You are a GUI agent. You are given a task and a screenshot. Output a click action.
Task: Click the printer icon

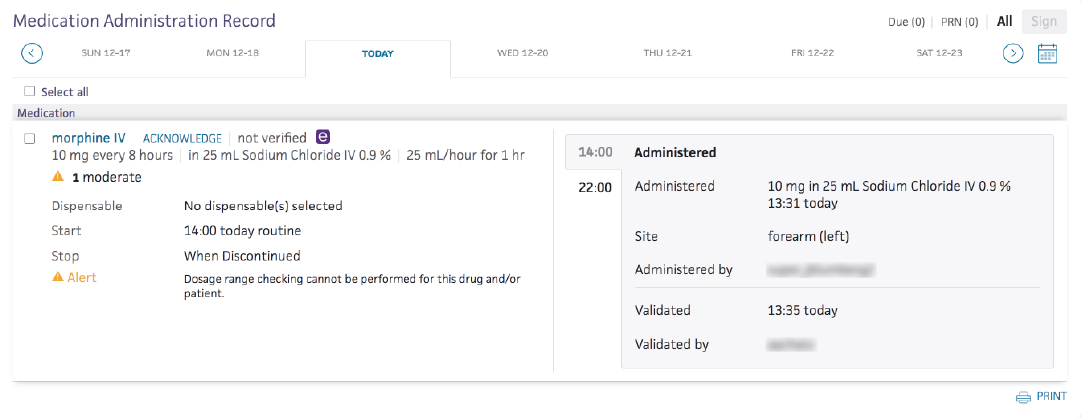click(x=1023, y=397)
